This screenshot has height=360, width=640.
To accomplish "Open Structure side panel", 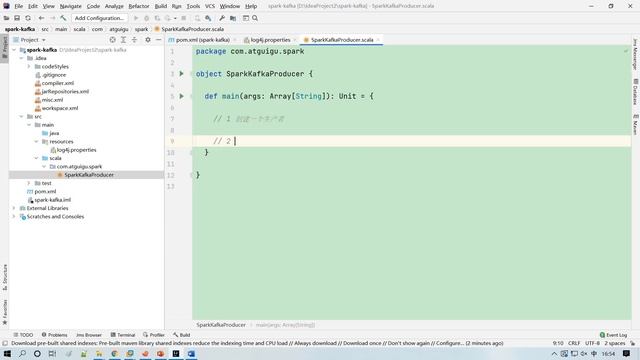I will click(5, 277).
